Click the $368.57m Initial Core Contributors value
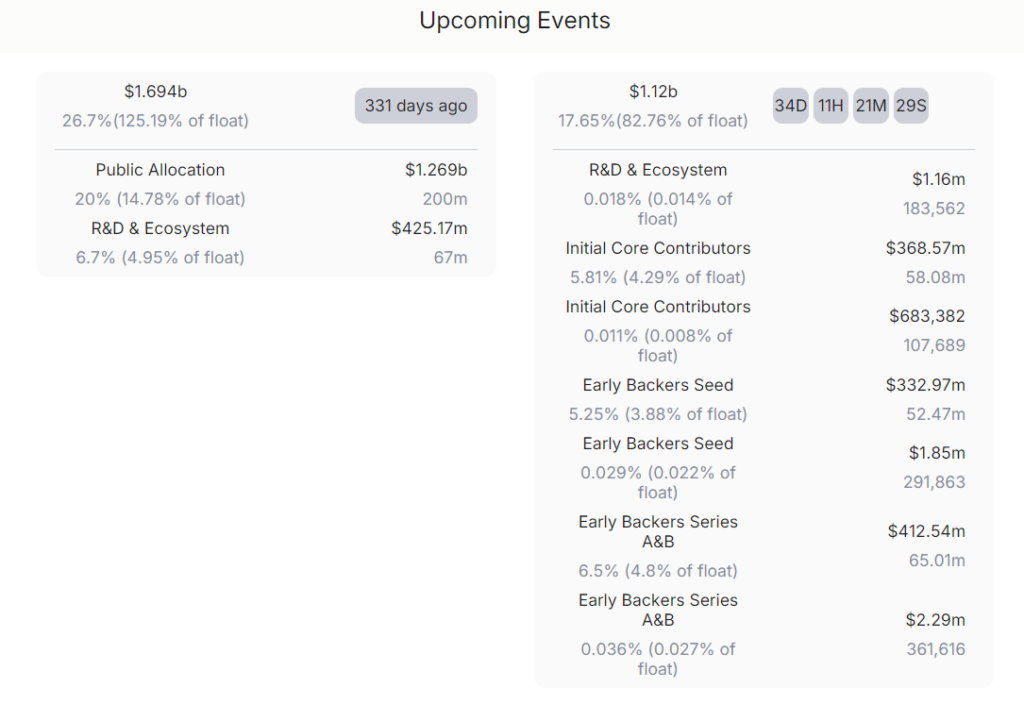 tap(925, 248)
